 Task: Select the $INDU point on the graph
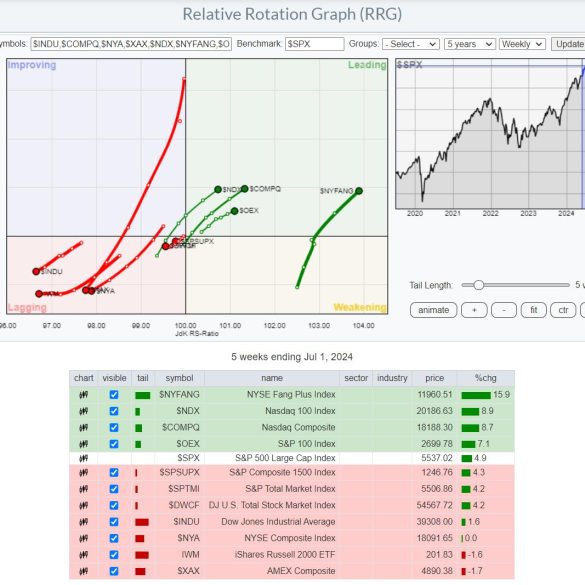pyautogui.click(x=36, y=272)
